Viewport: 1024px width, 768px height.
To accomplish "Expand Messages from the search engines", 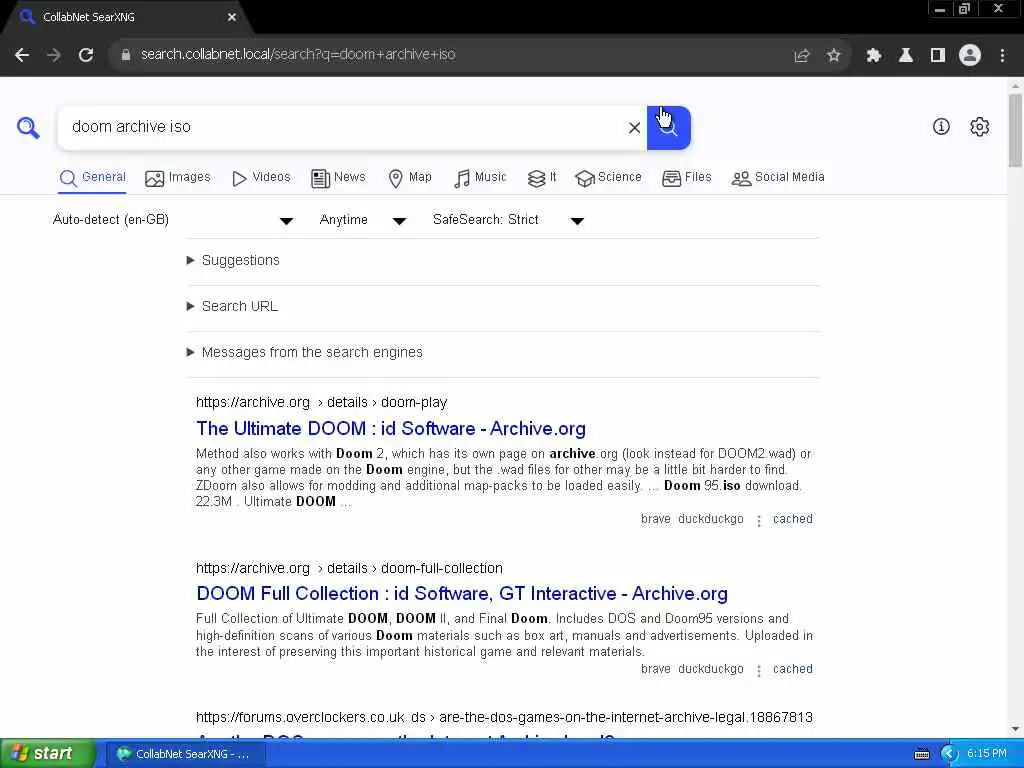I will click(x=305, y=353).
